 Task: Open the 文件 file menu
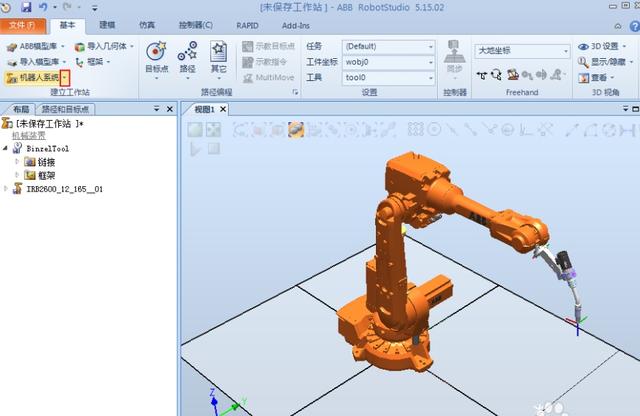click(23, 25)
